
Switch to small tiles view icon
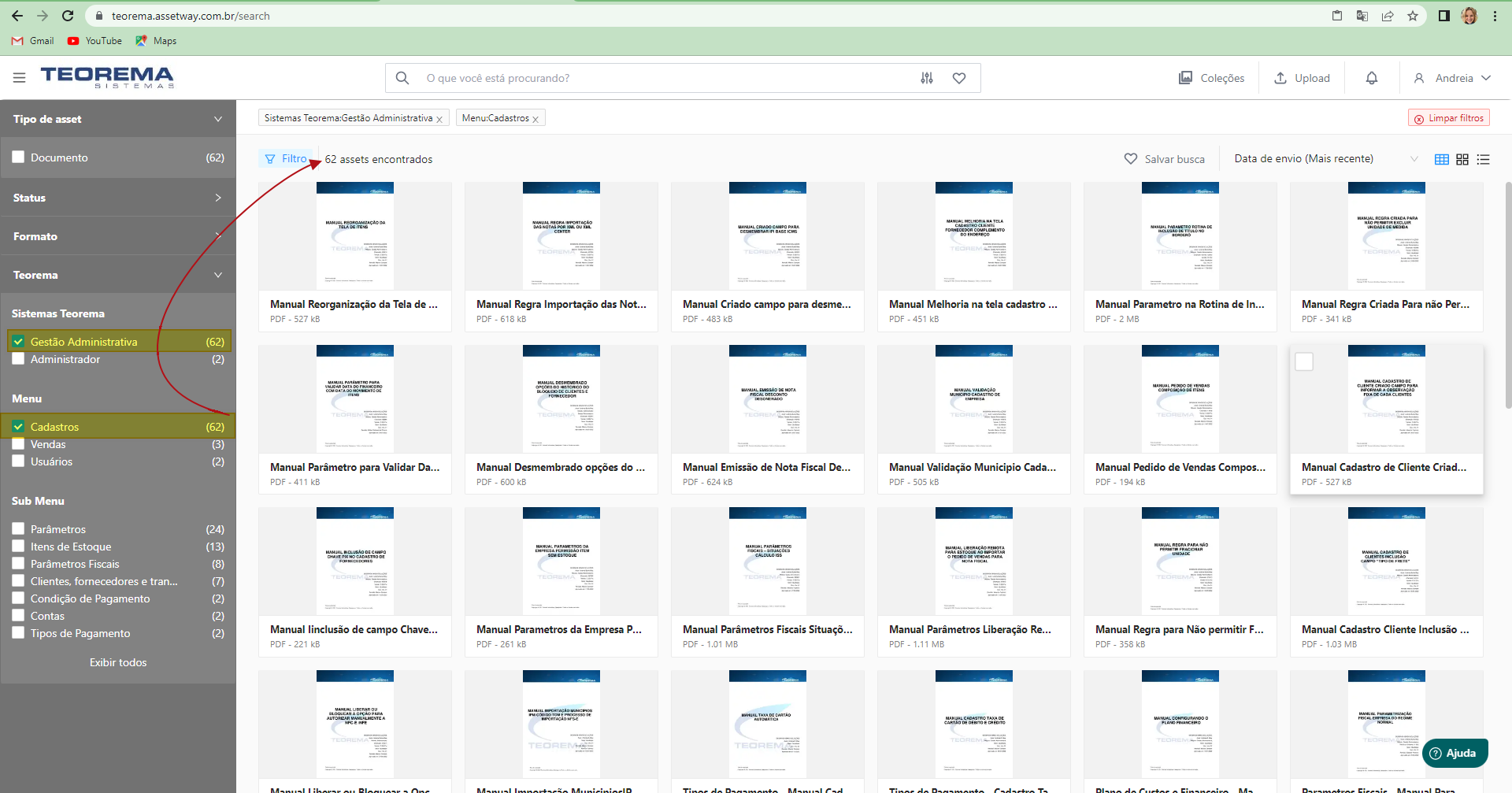(x=1462, y=159)
